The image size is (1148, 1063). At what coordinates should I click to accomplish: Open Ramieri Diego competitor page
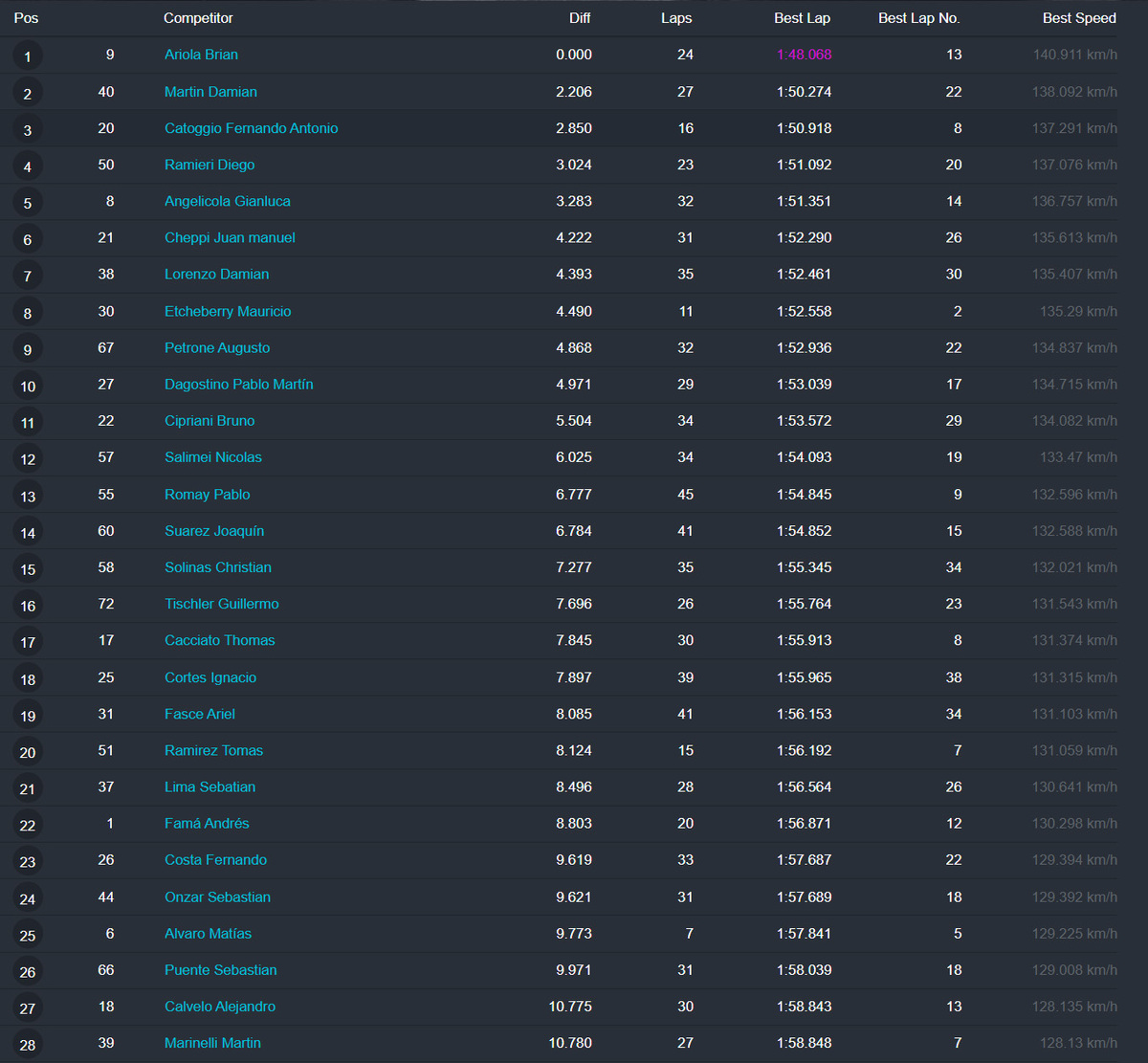(210, 165)
